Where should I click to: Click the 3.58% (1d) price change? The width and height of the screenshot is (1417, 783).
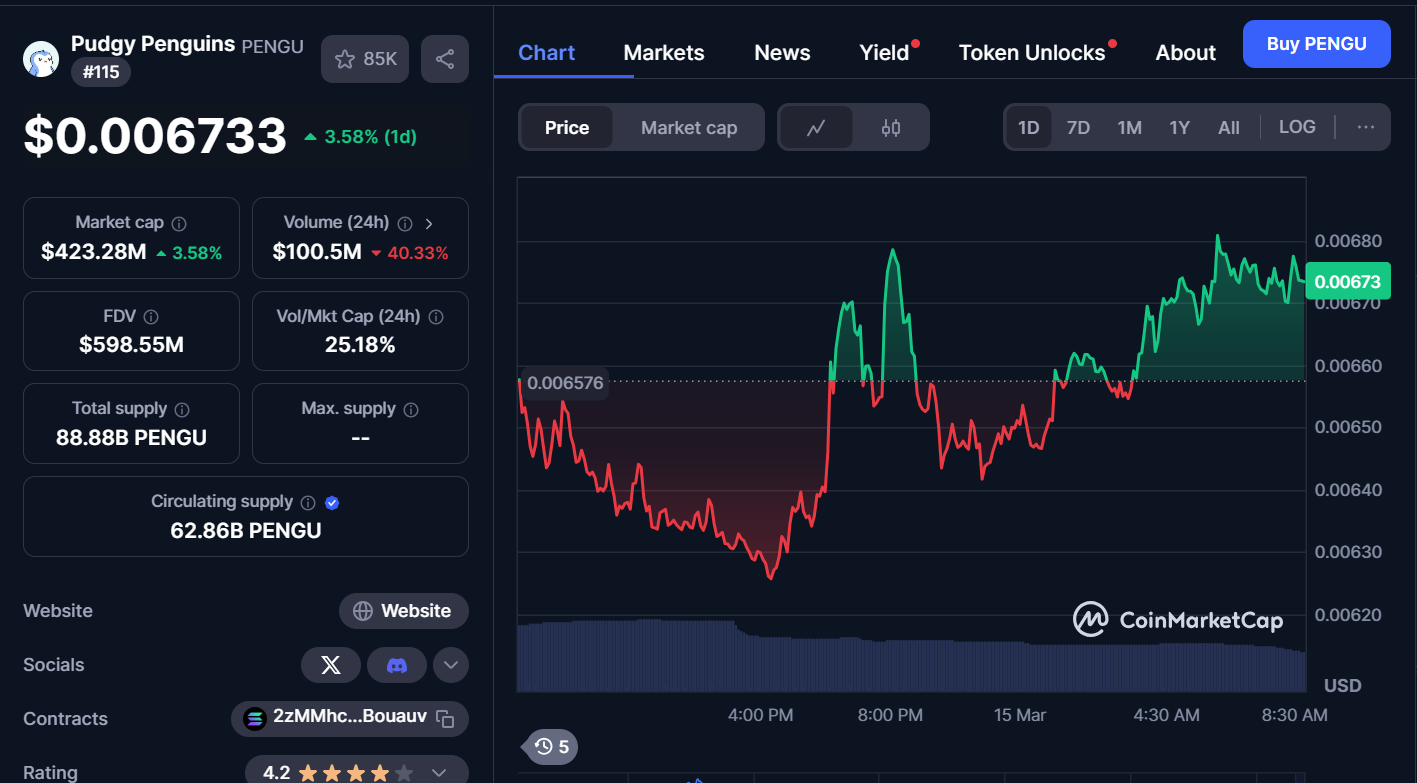[x=360, y=136]
